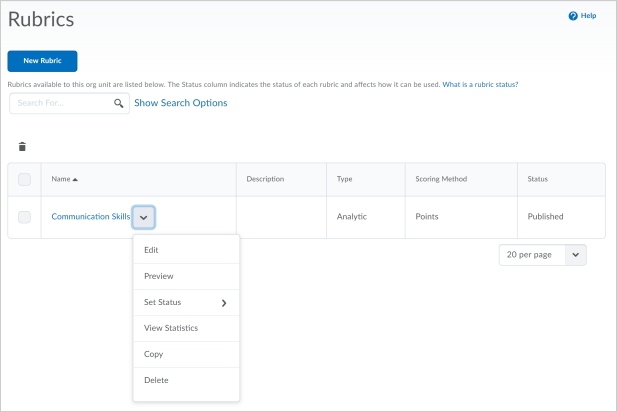Collapse the Communication Skills actions chevron

tap(143, 217)
